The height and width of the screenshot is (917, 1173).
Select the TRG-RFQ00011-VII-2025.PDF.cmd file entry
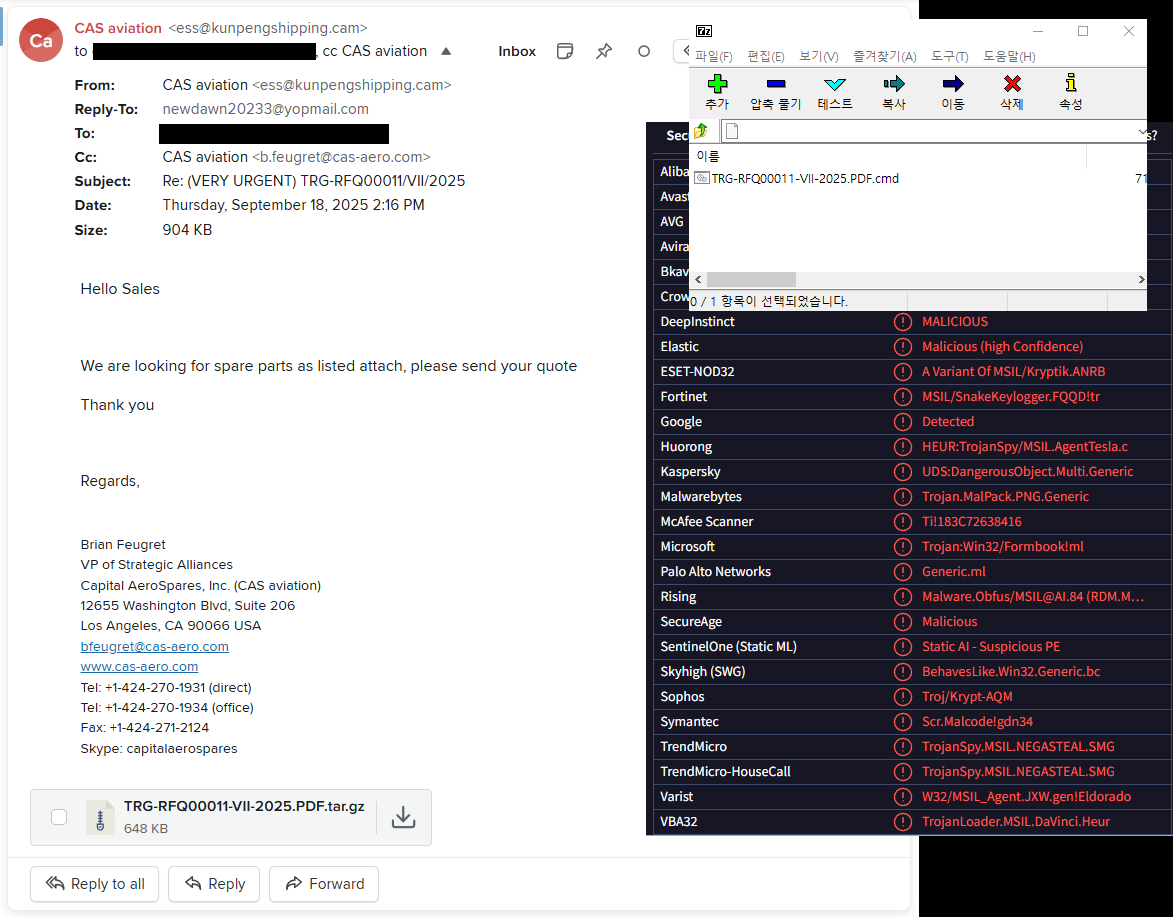(804, 179)
